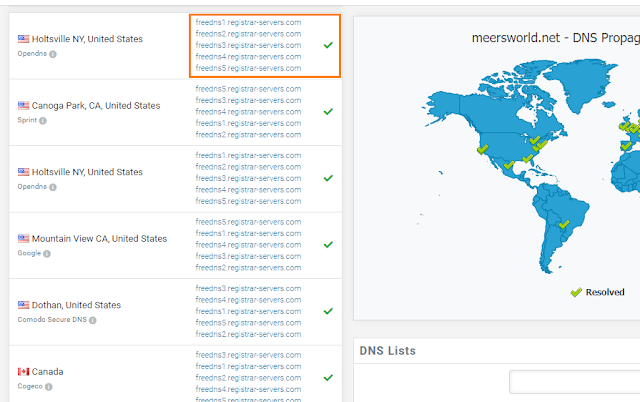Screen dimensions: 640x402
Task: Click the DNS Lists heading
Action: 387,351
